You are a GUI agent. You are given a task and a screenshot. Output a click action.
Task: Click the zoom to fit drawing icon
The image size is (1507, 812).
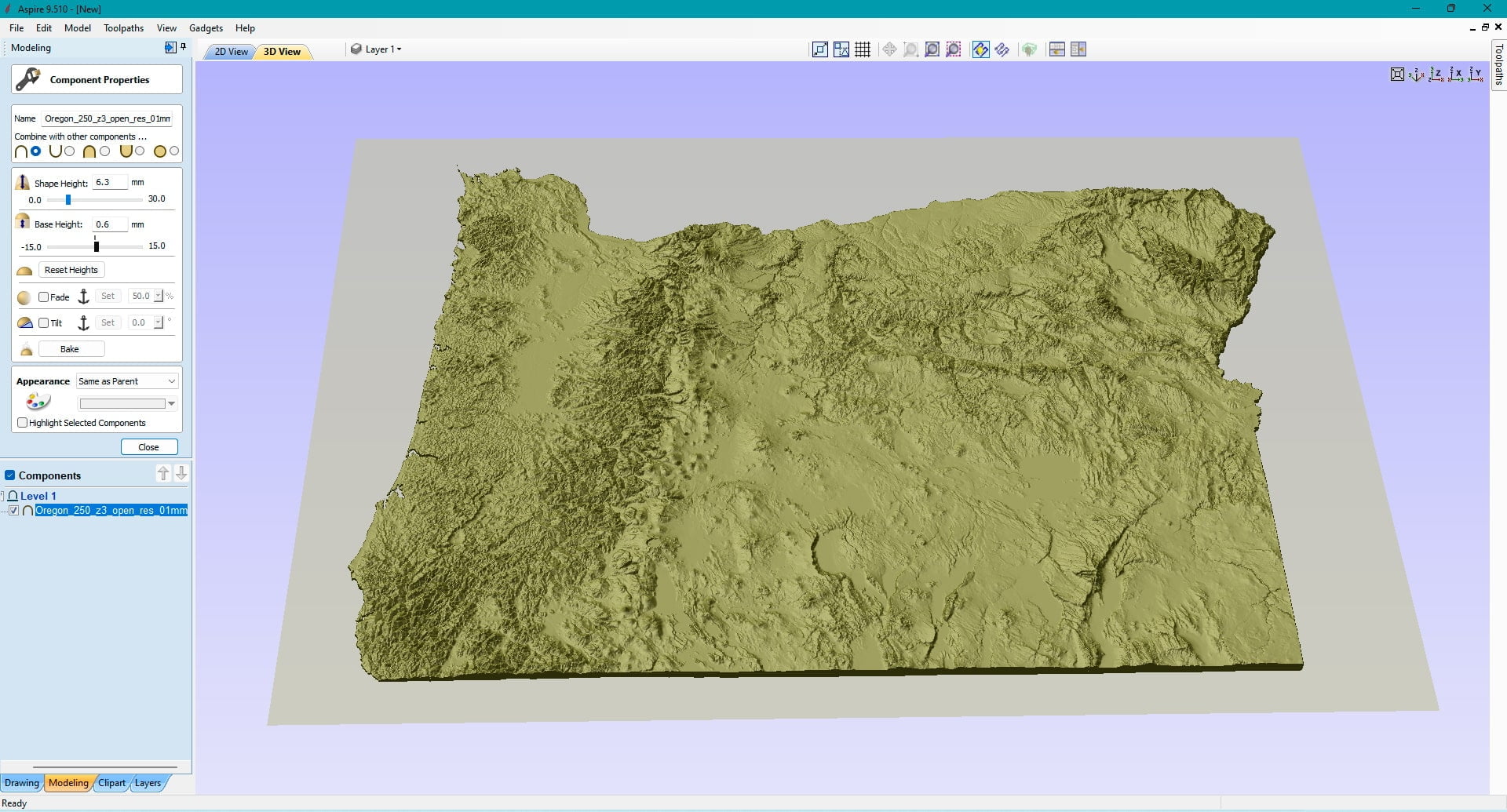coord(932,49)
